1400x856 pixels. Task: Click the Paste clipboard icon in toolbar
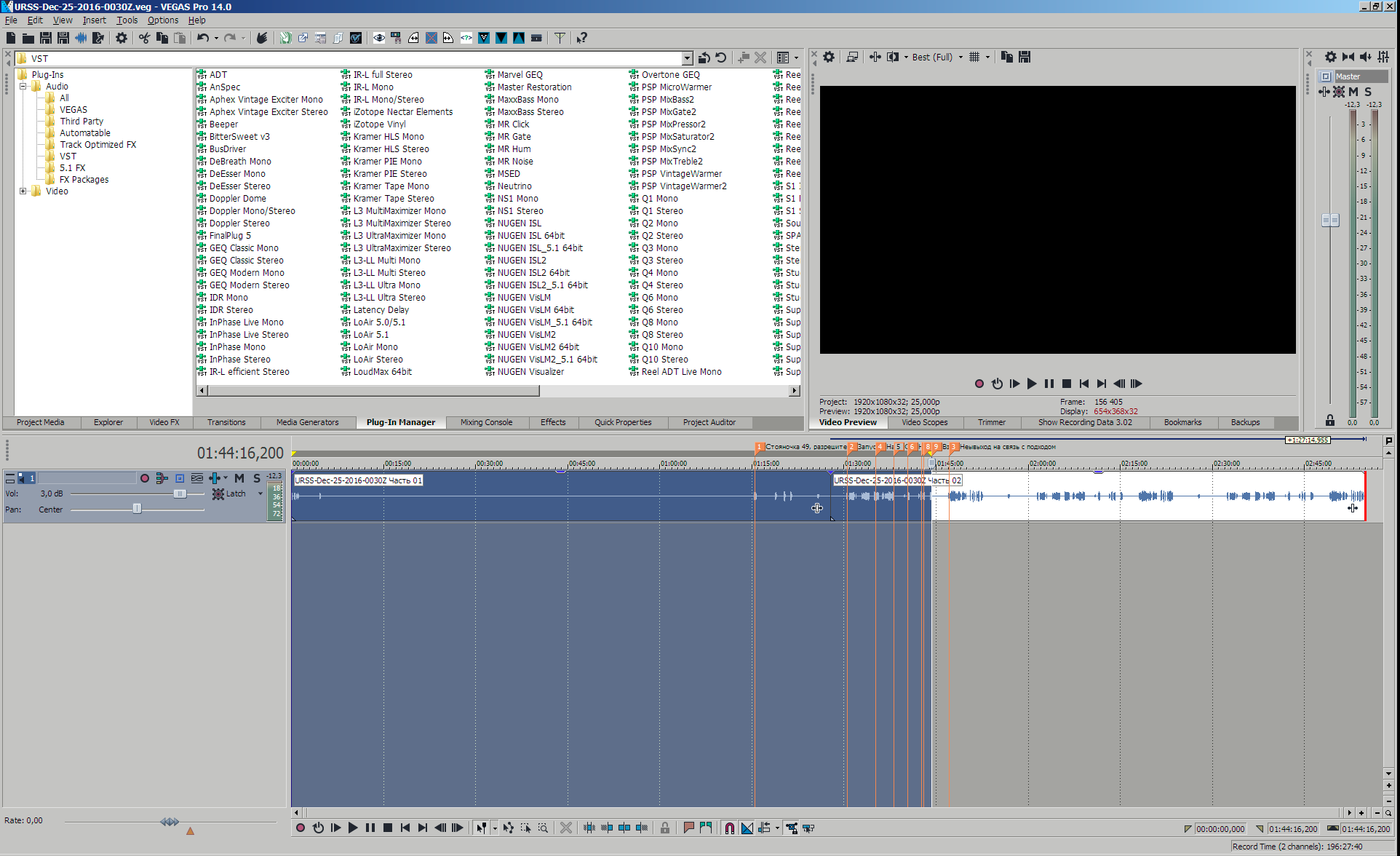(x=180, y=38)
